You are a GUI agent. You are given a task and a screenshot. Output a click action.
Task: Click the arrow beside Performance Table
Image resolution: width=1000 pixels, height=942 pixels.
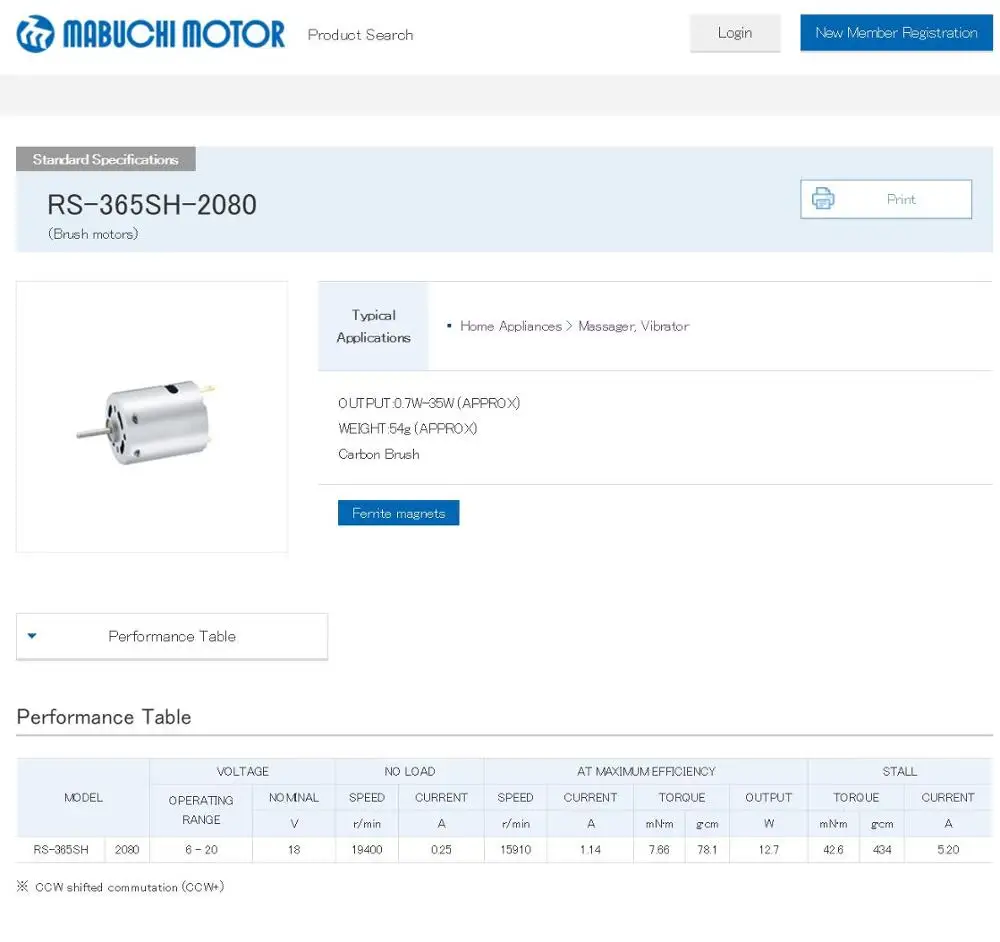(32, 636)
